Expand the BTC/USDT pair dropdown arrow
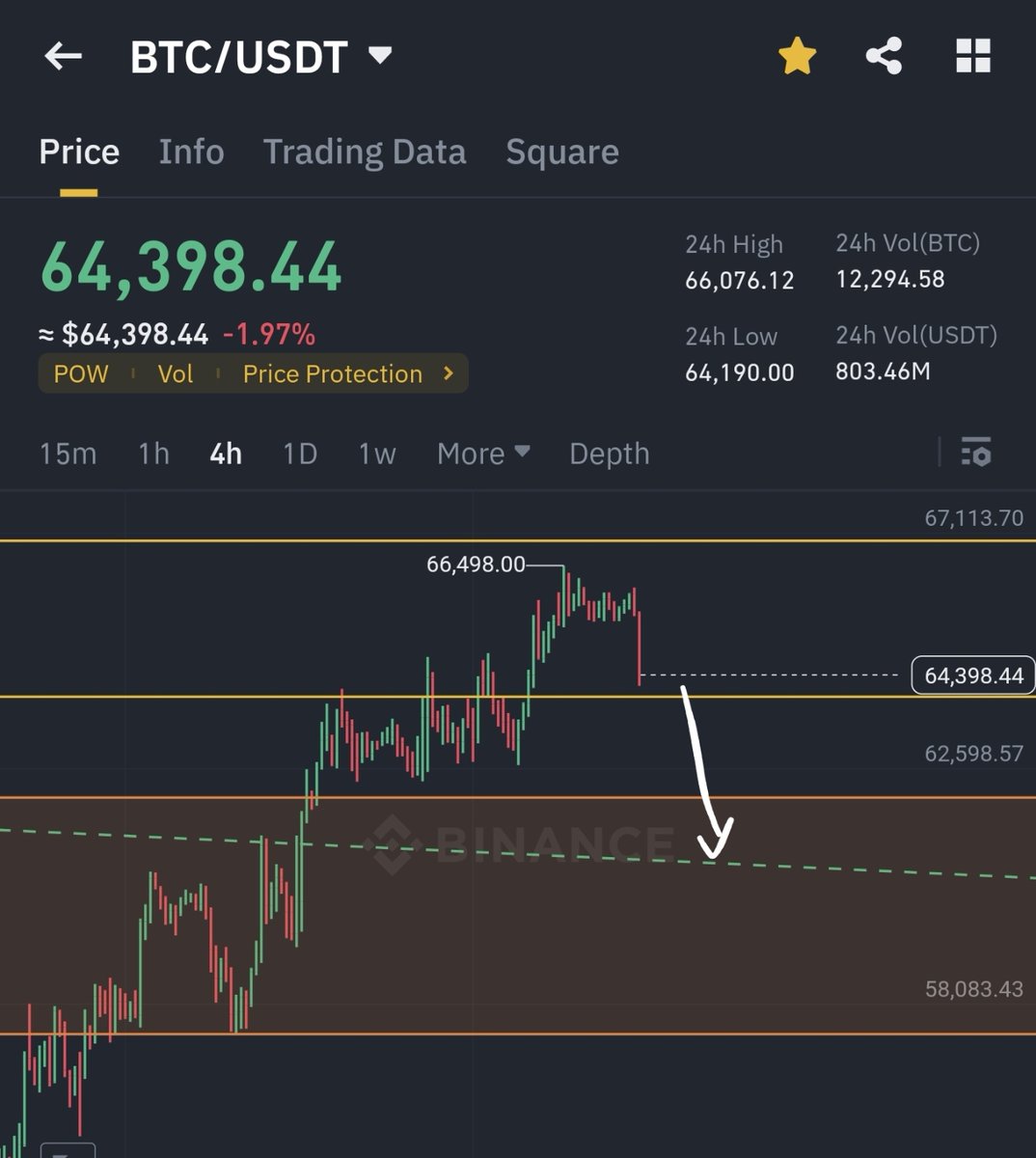 pyautogui.click(x=380, y=55)
